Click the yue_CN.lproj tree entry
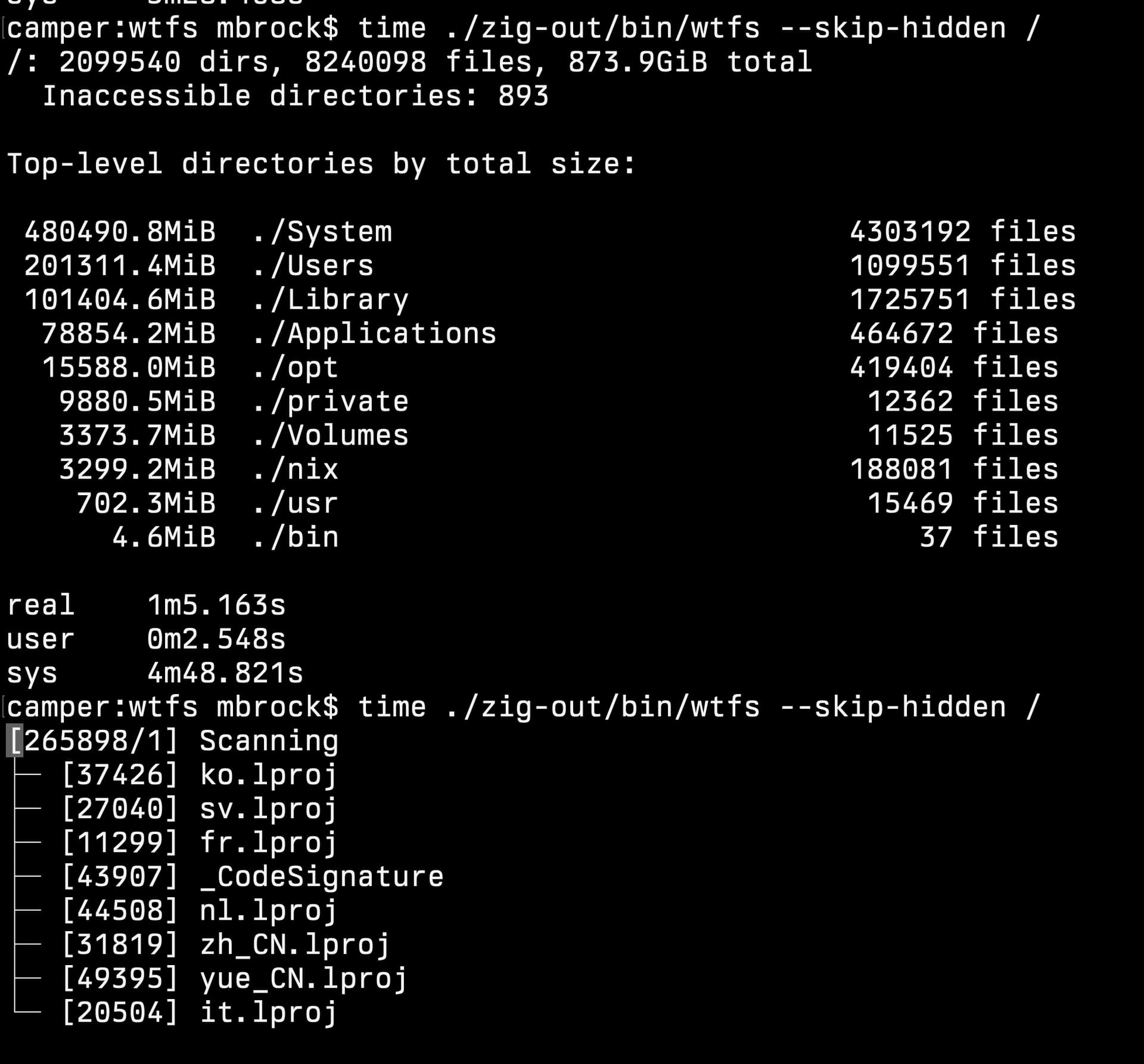The height and width of the screenshot is (1064, 1144). (x=304, y=979)
